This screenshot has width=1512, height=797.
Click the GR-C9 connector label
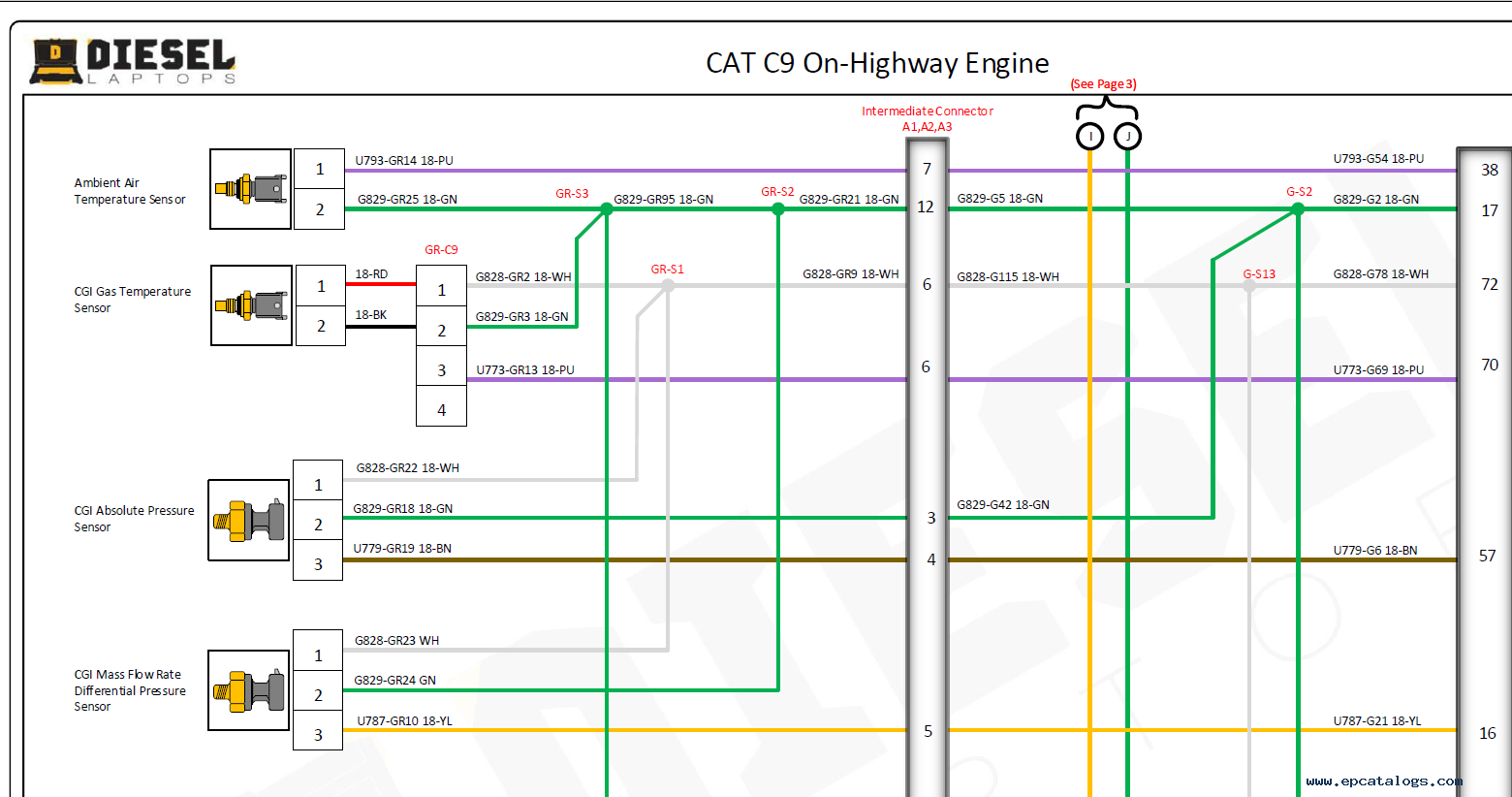click(441, 250)
